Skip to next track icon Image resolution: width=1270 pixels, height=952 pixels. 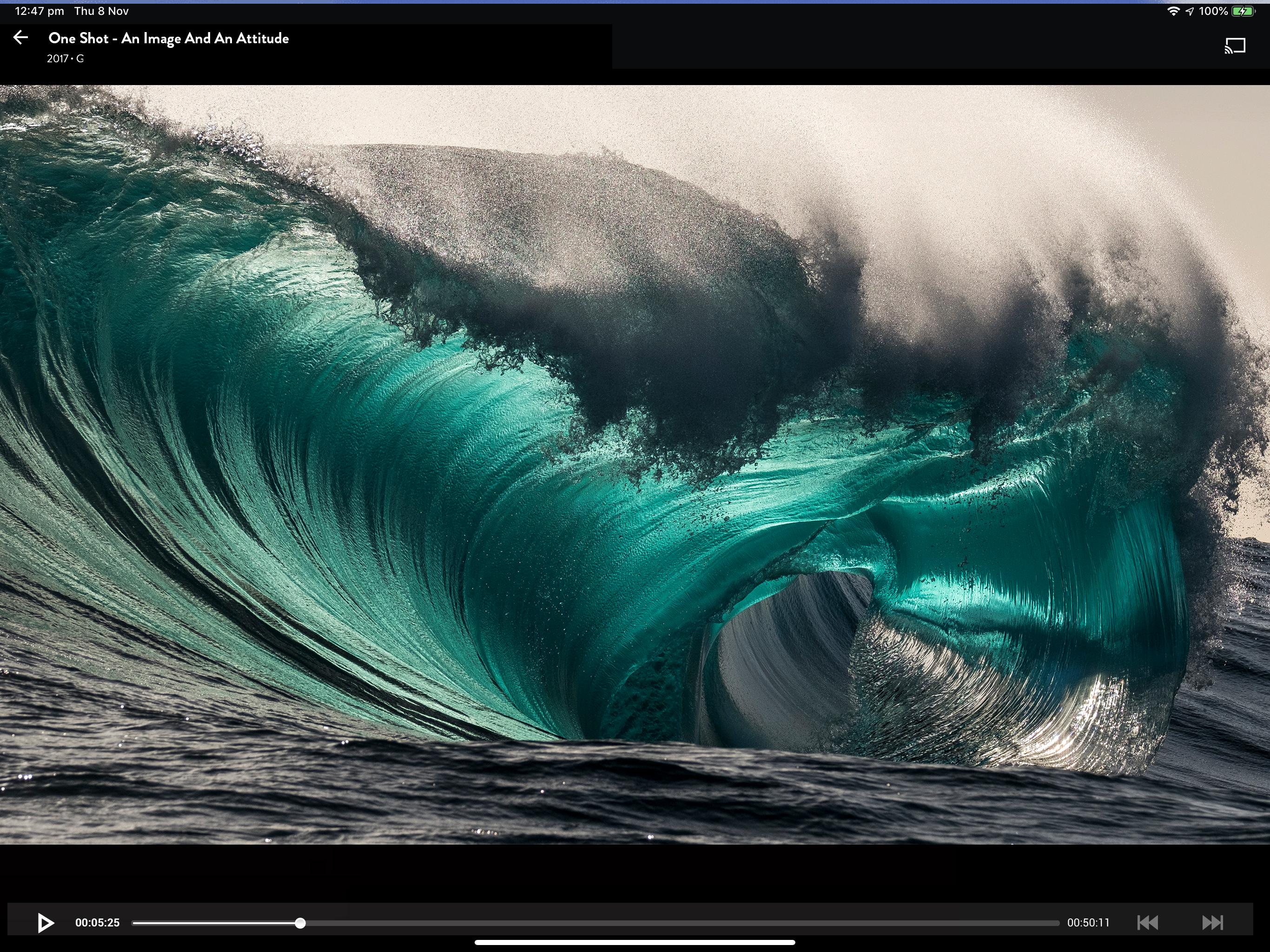point(1212,922)
